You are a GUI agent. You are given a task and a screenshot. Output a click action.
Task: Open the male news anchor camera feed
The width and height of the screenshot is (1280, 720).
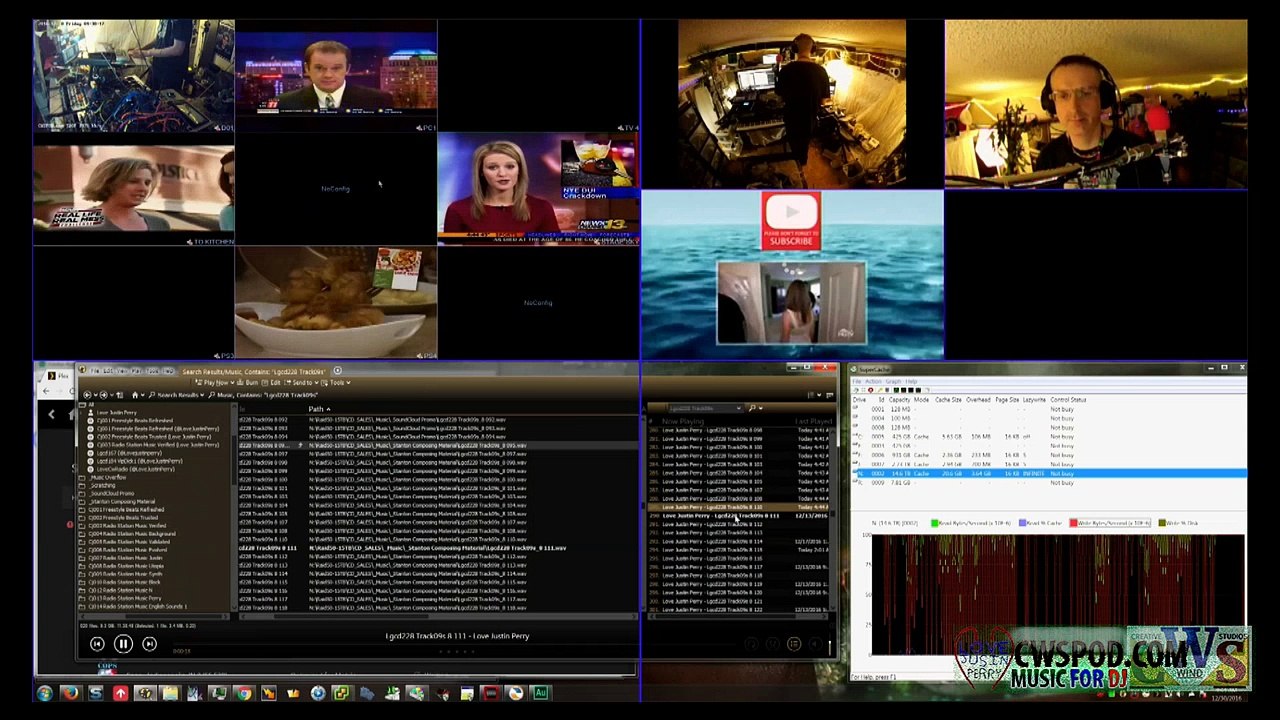336,76
